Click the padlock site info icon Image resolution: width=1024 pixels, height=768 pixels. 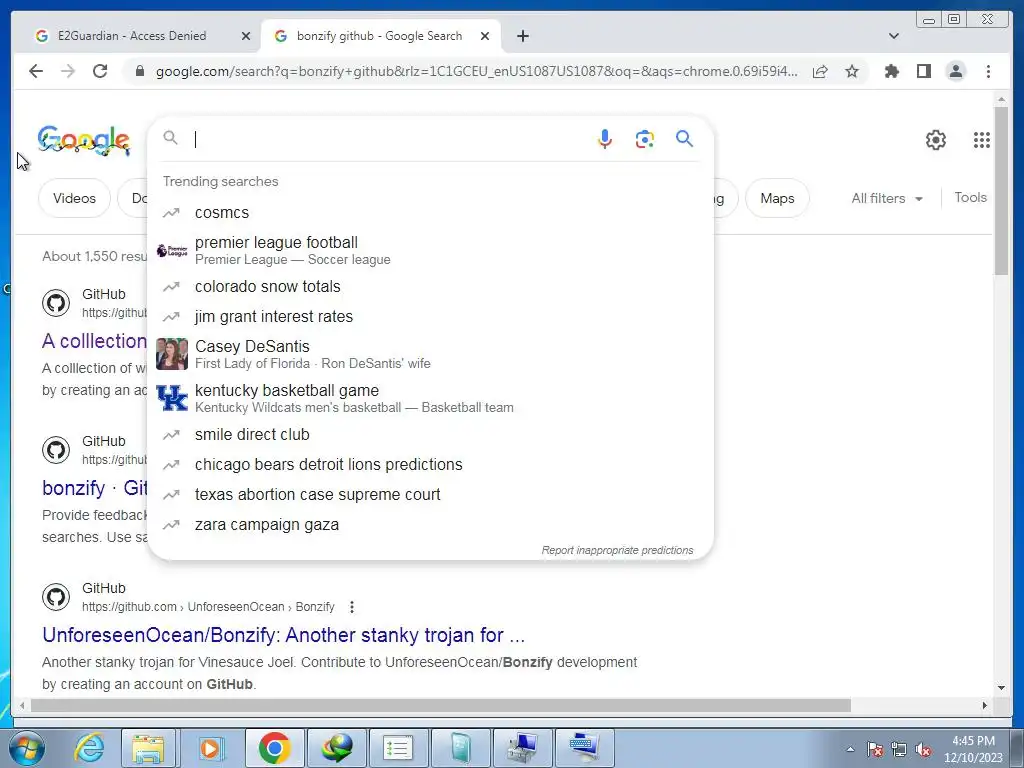pyautogui.click(x=139, y=71)
